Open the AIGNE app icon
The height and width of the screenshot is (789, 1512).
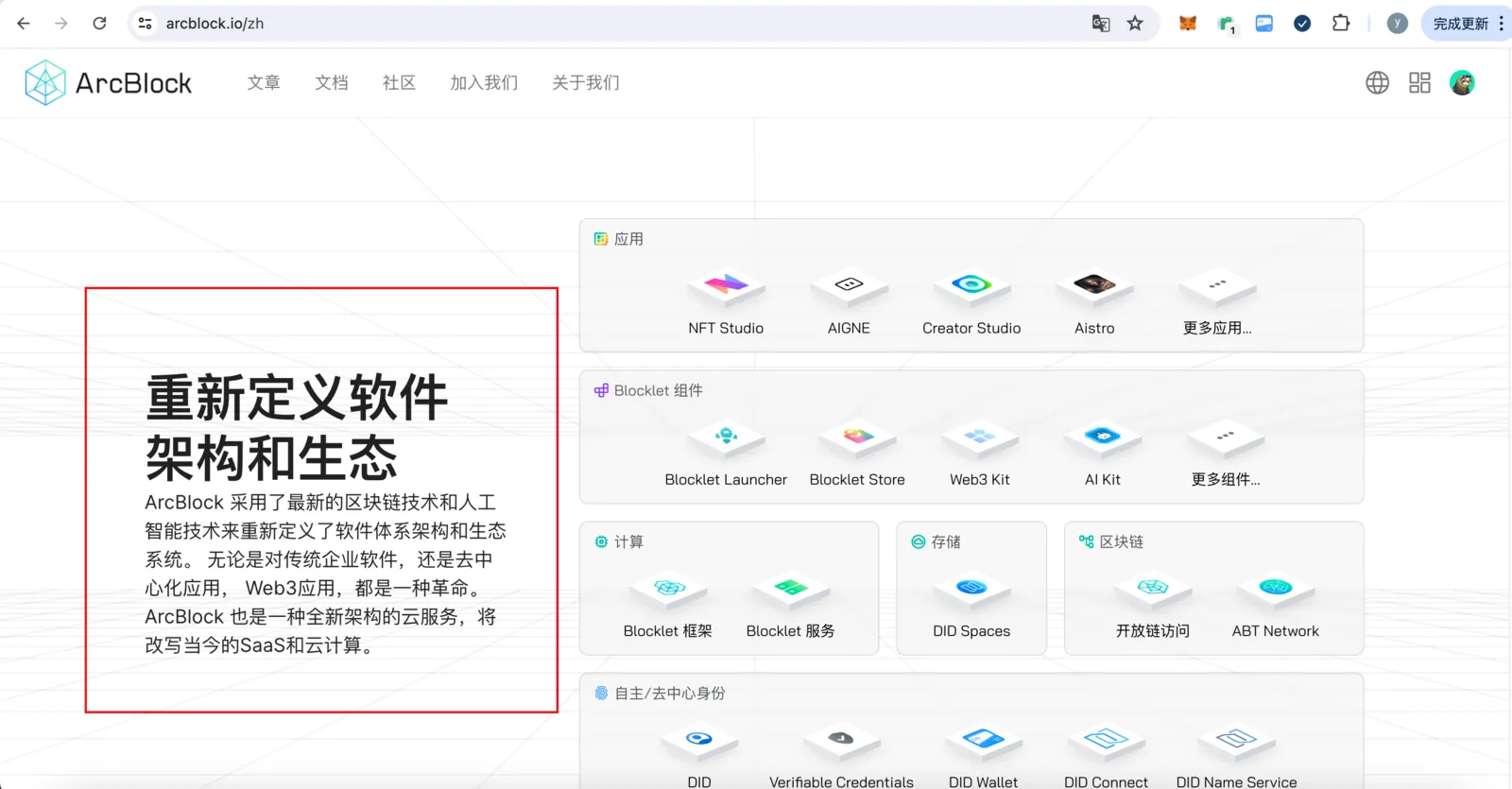click(x=849, y=285)
